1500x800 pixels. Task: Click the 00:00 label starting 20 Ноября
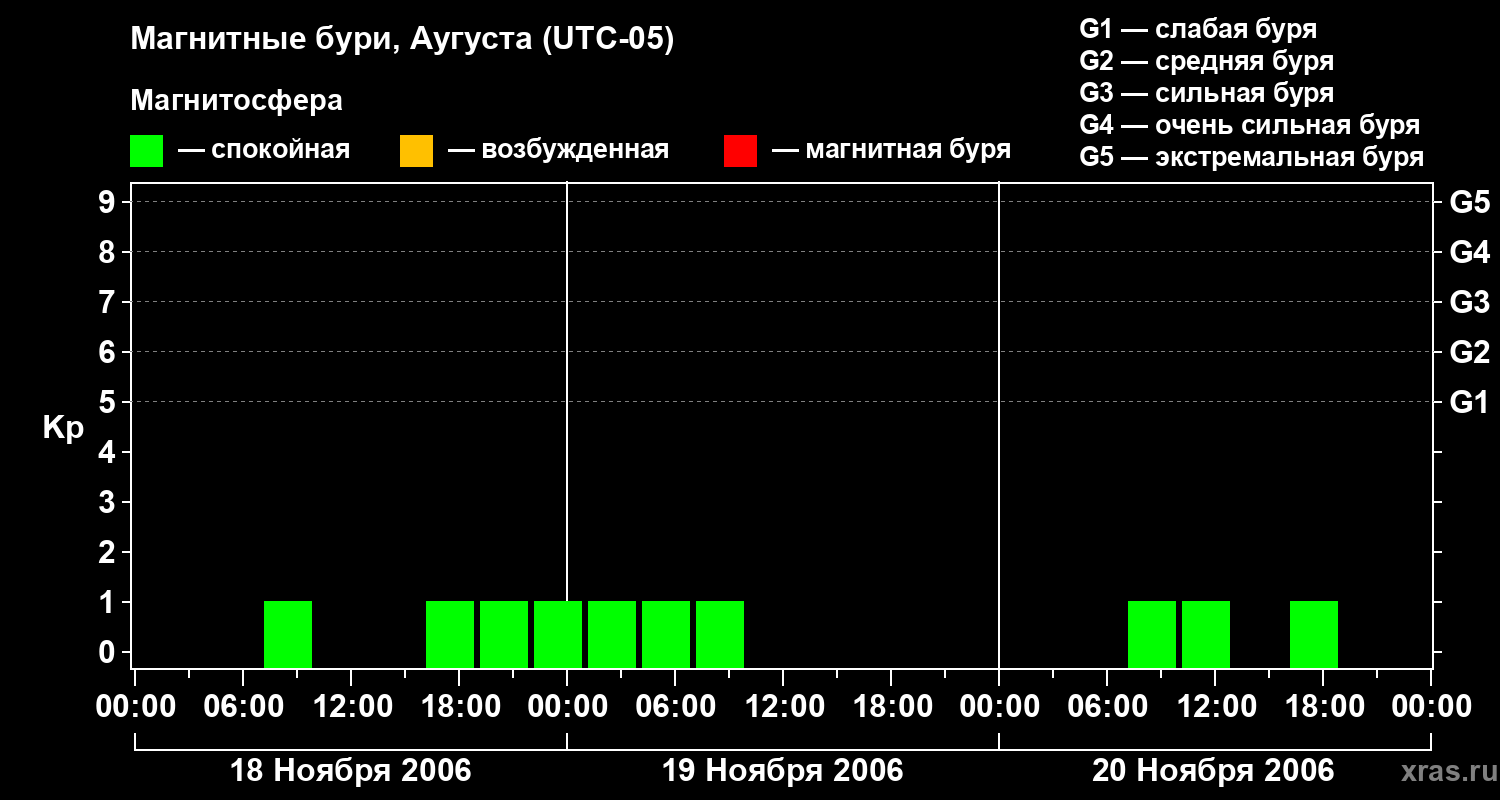[999, 706]
